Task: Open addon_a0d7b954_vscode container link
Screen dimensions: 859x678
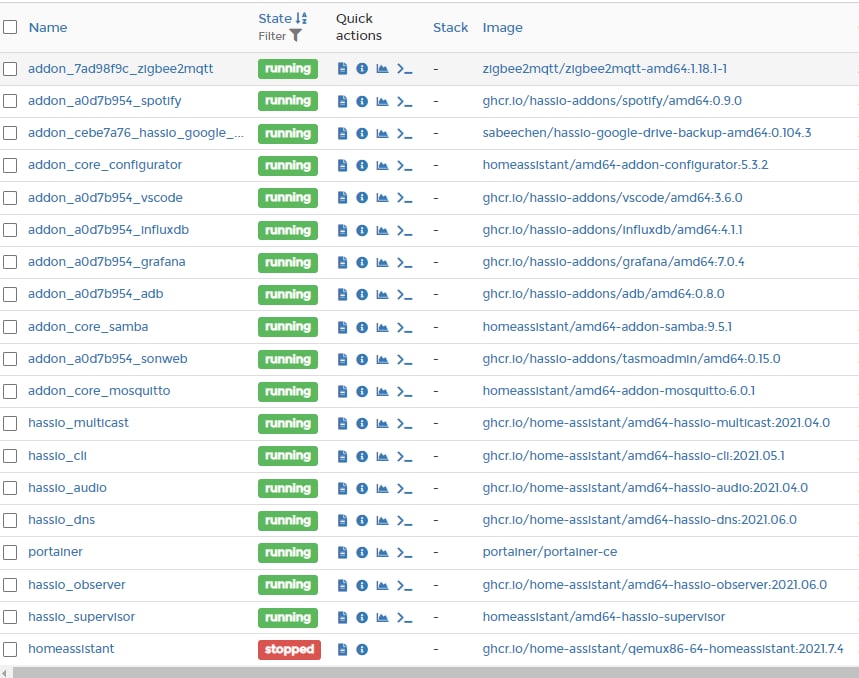Action: [x=105, y=198]
